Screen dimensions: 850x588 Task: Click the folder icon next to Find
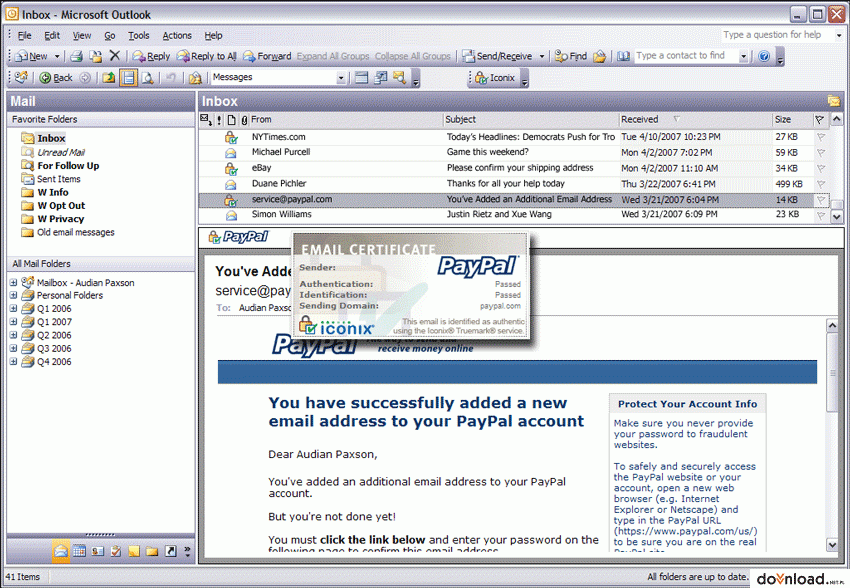coord(600,56)
